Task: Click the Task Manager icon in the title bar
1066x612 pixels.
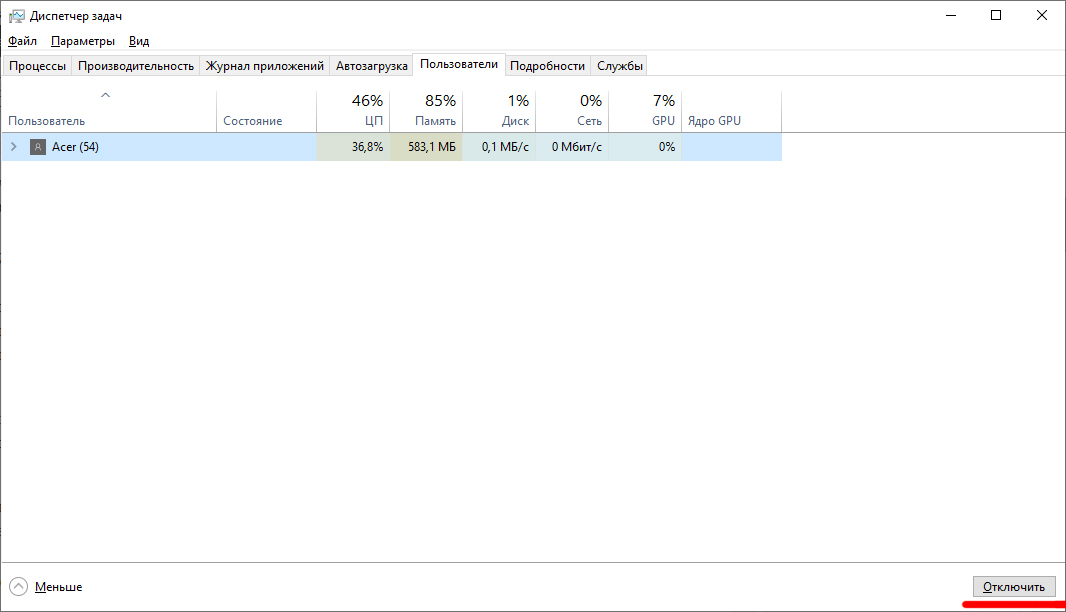Action: (16, 16)
